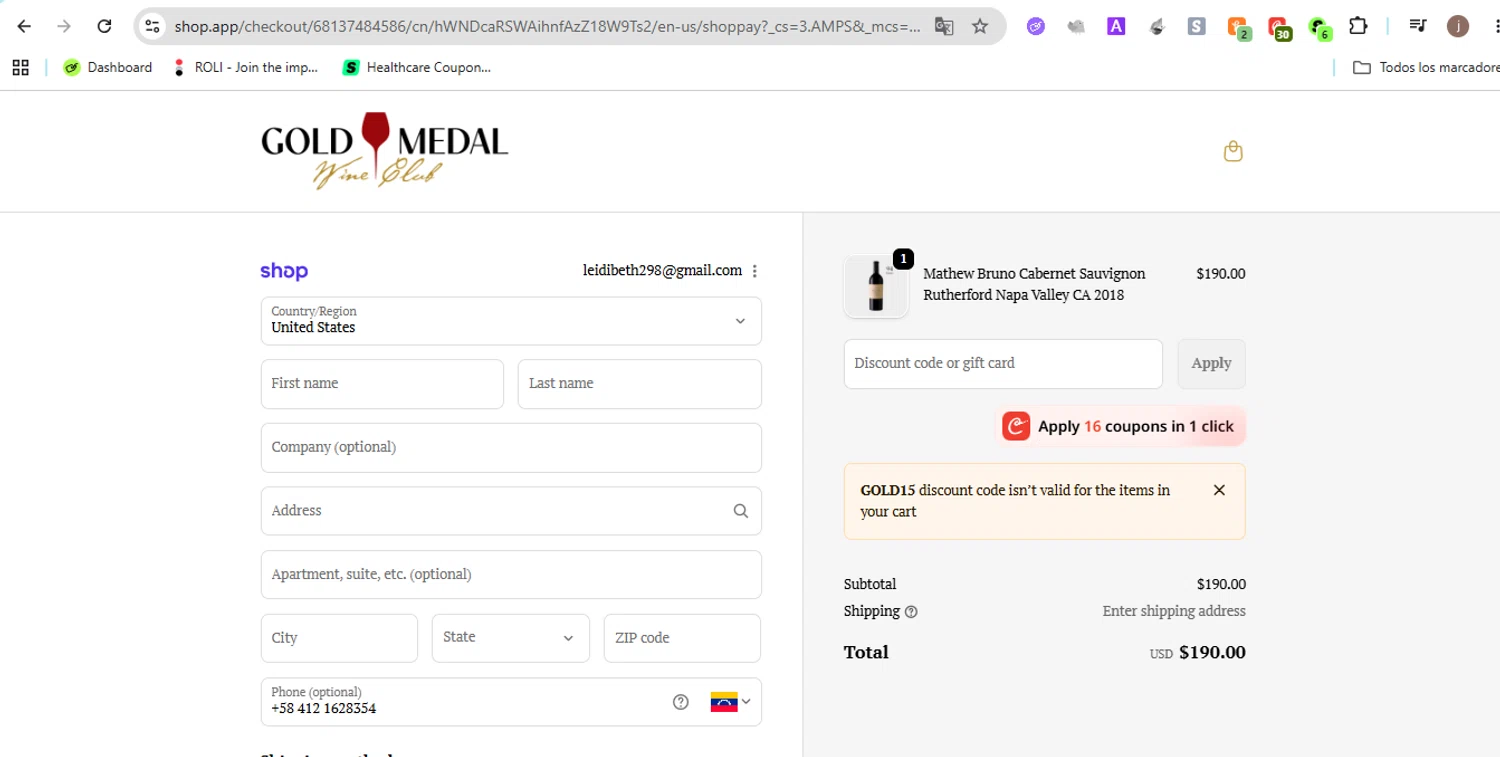Image resolution: width=1500 pixels, height=757 pixels.
Task: Click the Gold Medal Wine Club logo
Action: point(385,151)
